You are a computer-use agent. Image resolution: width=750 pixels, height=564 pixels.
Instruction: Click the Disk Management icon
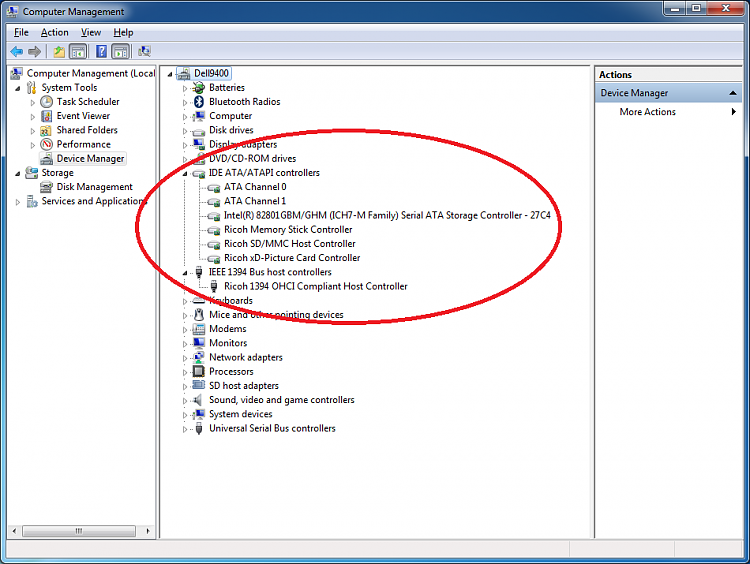pyautogui.click(x=46, y=187)
